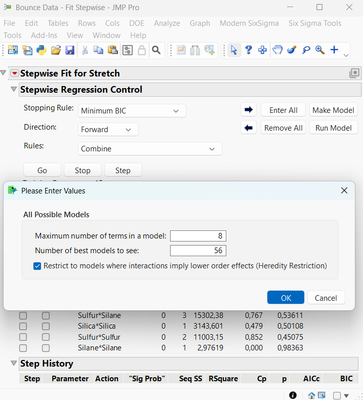Viewport: 363px width, 400px height.
Task: Open the Direction Forward dropdown
Action: 108,129
